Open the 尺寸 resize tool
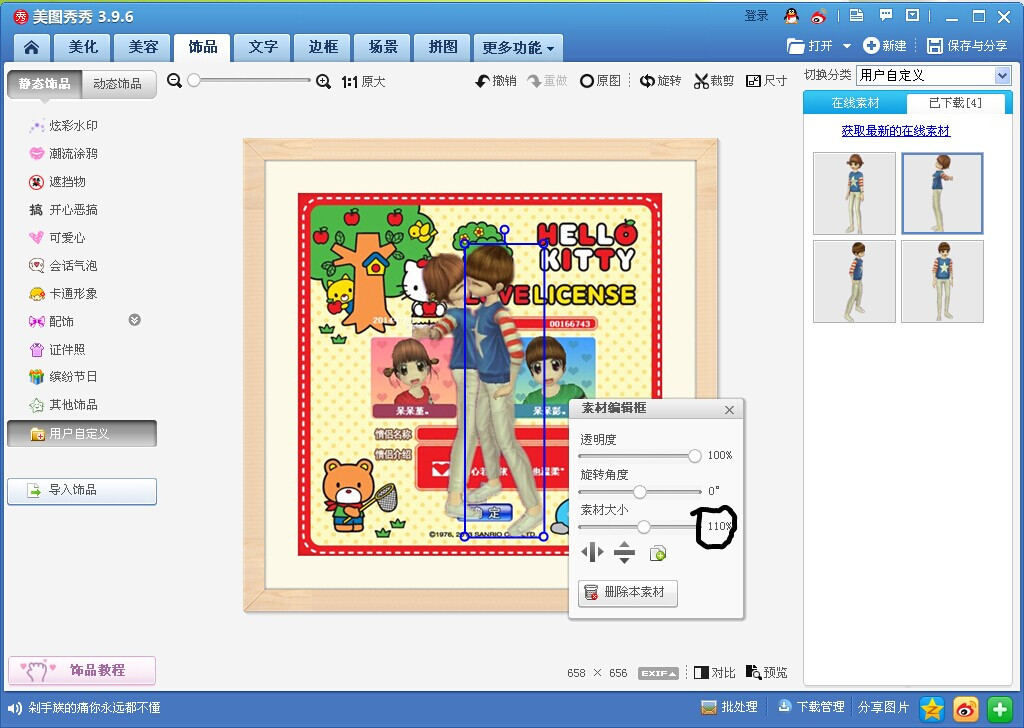The image size is (1024, 728). [767, 80]
